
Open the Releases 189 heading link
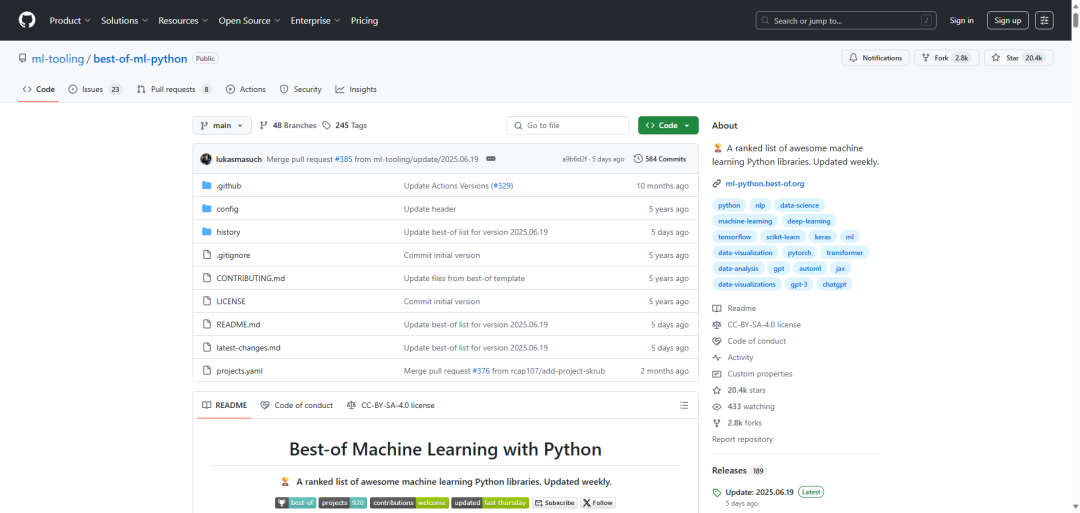pyautogui.click(x=739, y=471)
